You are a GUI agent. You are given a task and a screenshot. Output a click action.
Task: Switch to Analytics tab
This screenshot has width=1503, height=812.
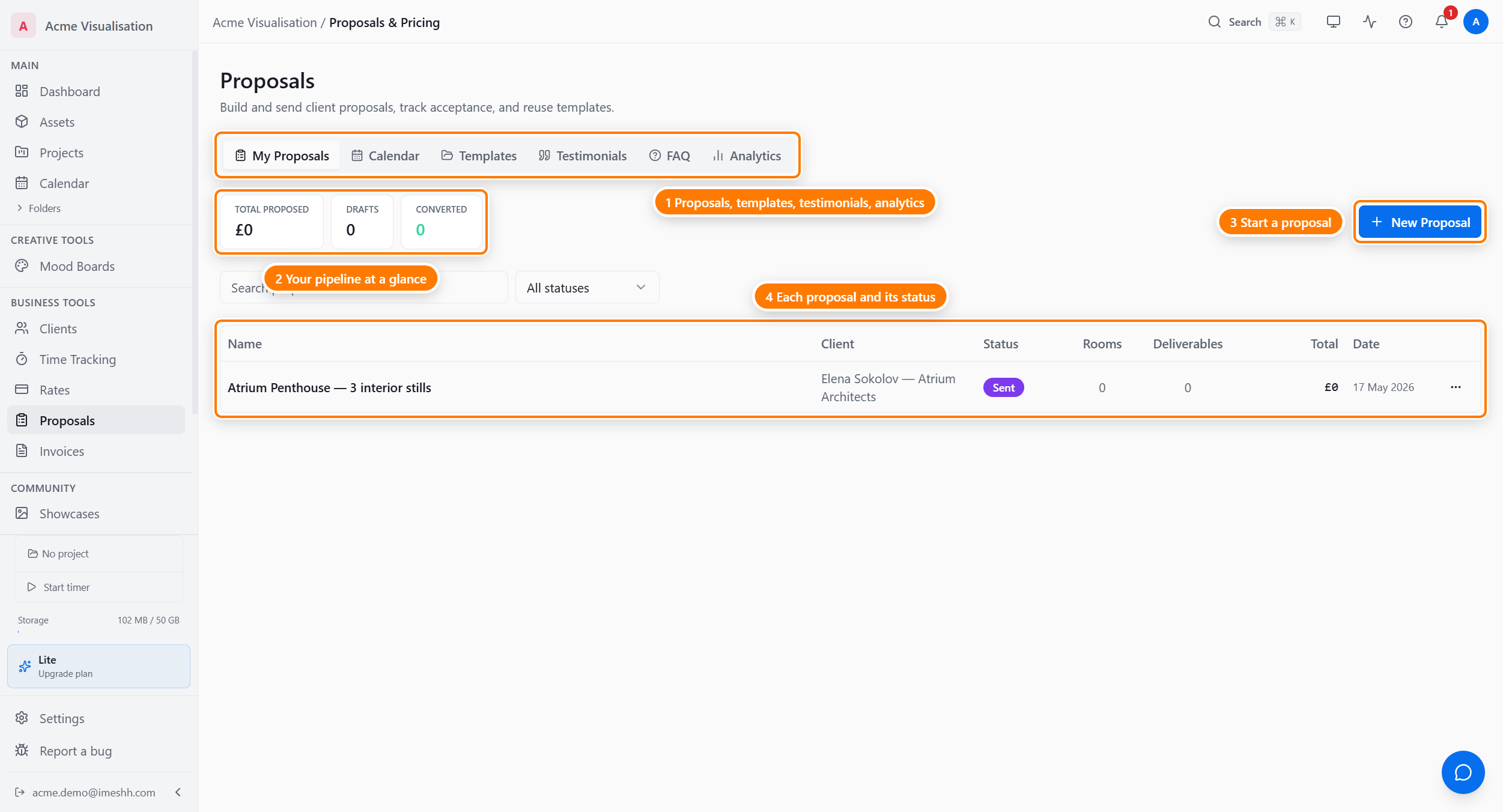tap(747, 156)
